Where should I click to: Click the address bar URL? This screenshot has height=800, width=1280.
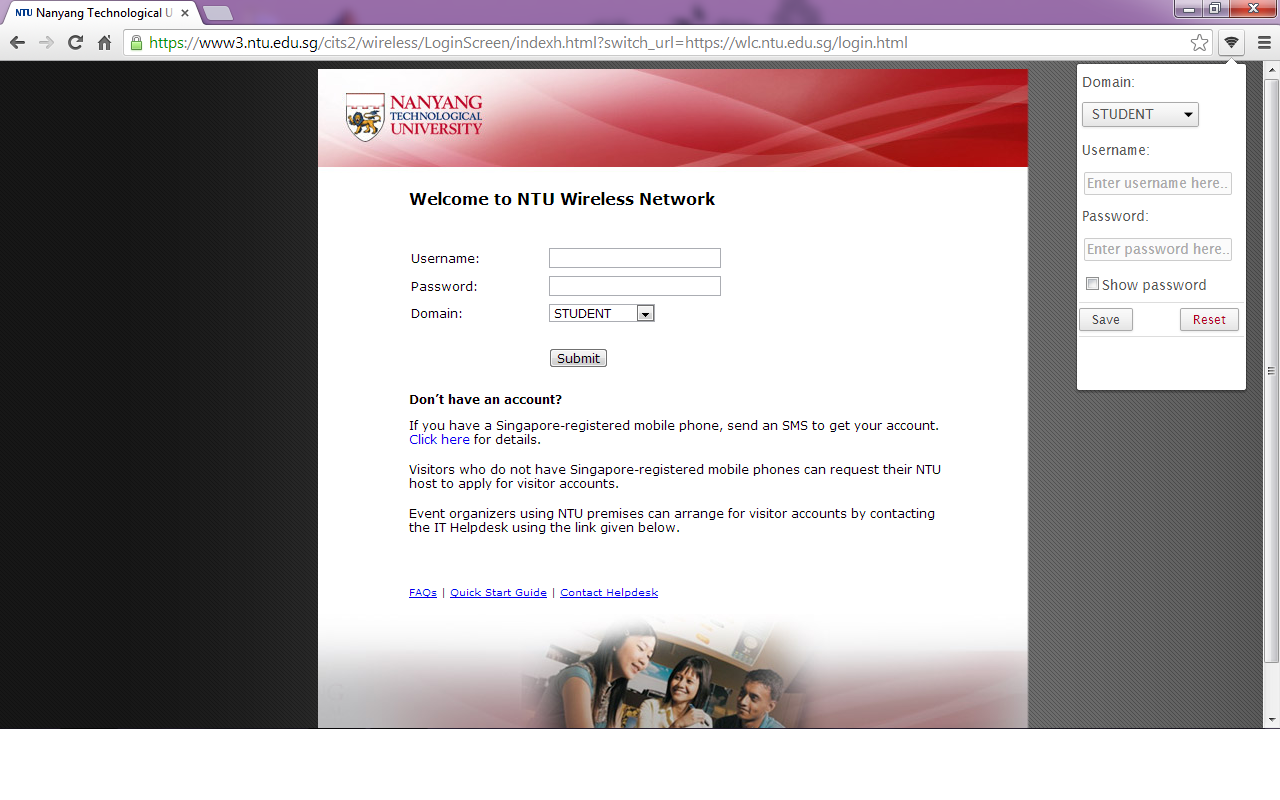528,43
